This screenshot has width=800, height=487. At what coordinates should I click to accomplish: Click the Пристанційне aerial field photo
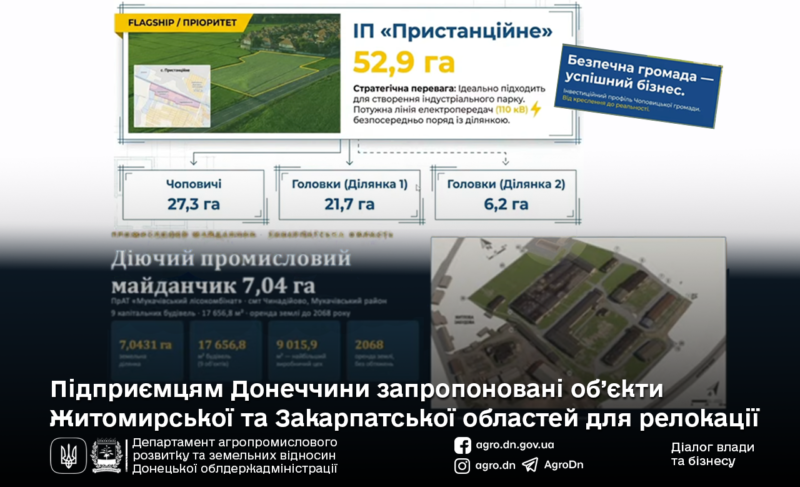[x=234, y=73]
